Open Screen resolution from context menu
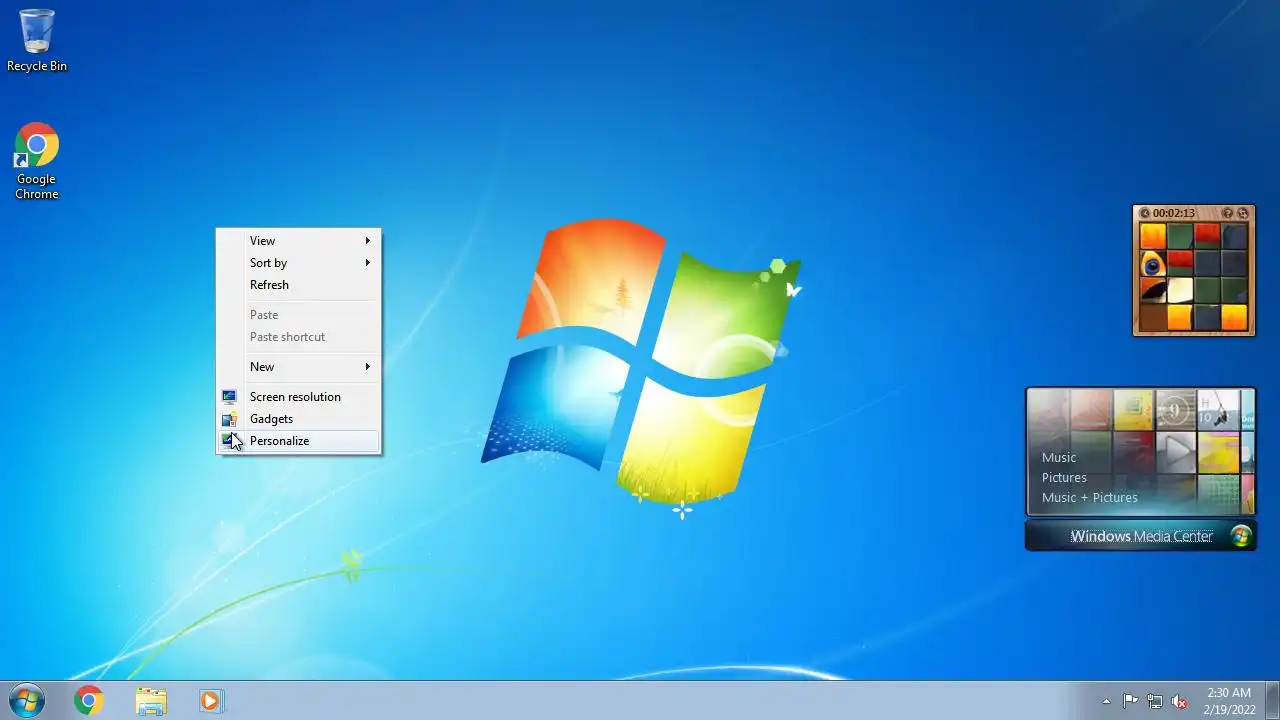Image resolution: width=1280 pixels, height=720 pixels. (x=298, y=397)
